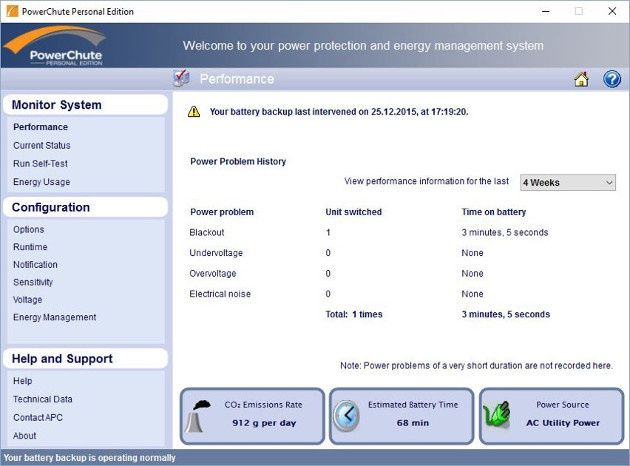Open Sensitivity settings
630x466 pixels.
(33, 282)
